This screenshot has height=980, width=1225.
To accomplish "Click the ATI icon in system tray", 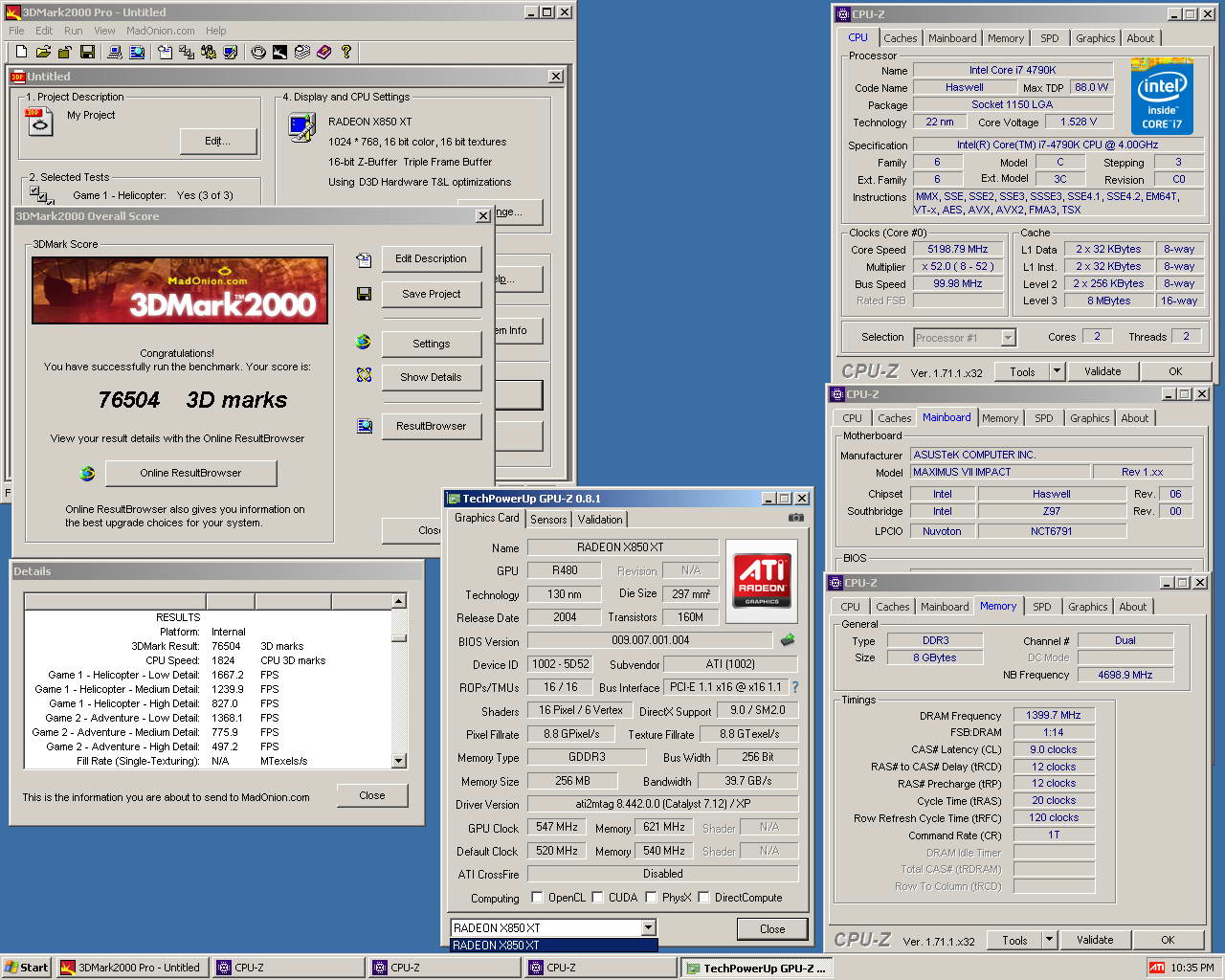I will [1156, 968].
